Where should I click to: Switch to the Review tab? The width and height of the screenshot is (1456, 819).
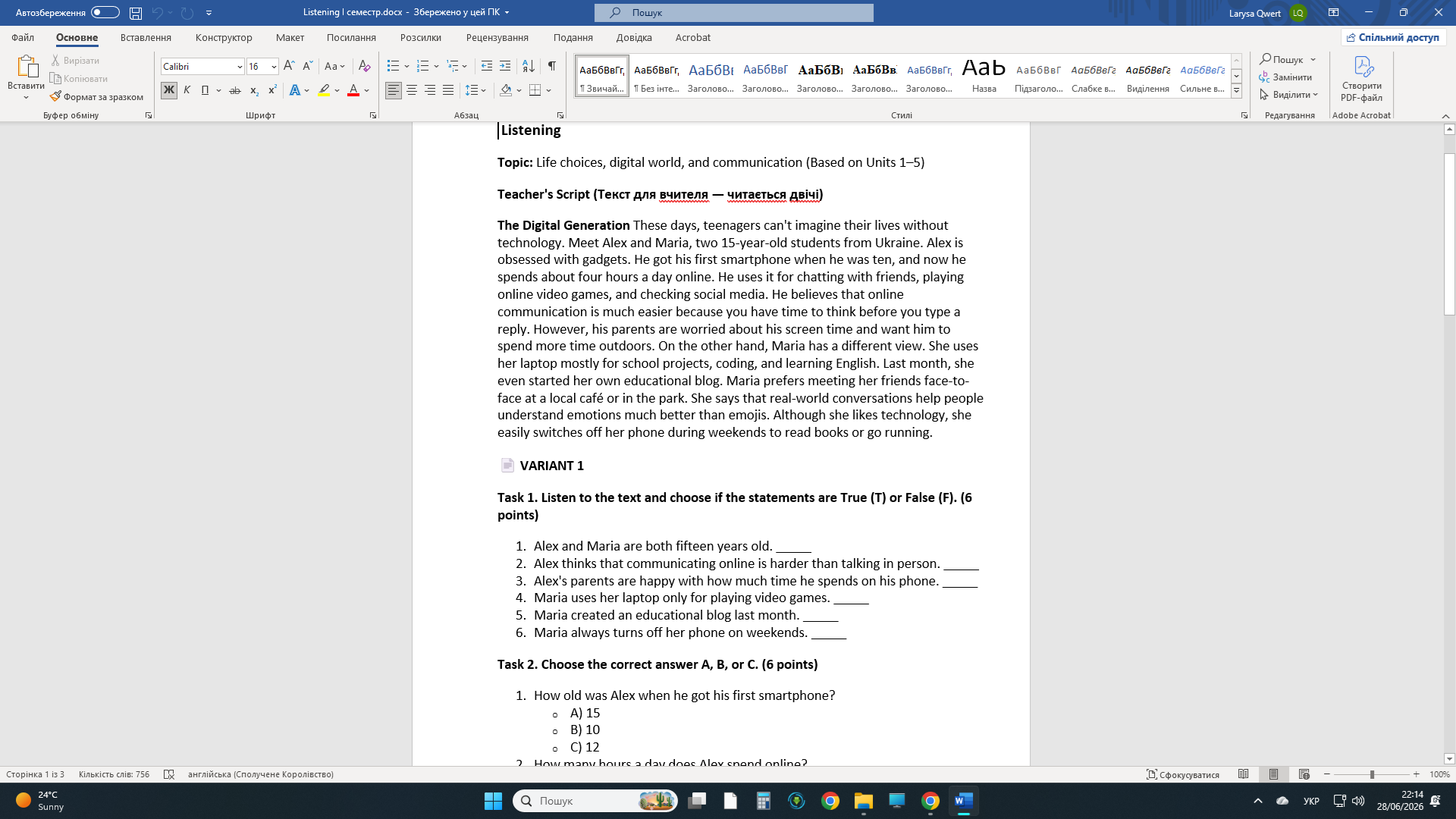click(x=497, y=37)
